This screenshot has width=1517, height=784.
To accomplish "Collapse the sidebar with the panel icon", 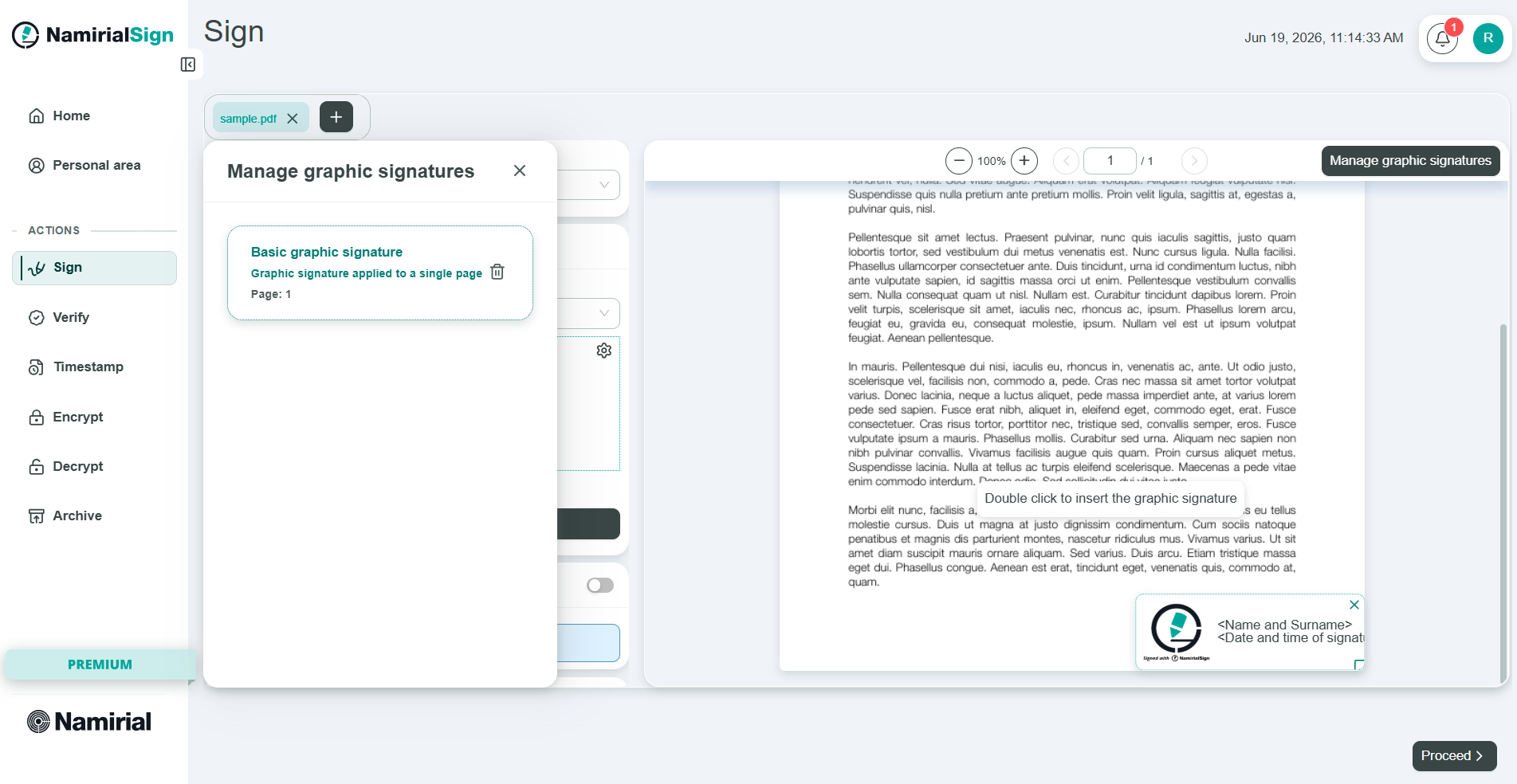I will point(188,65).
